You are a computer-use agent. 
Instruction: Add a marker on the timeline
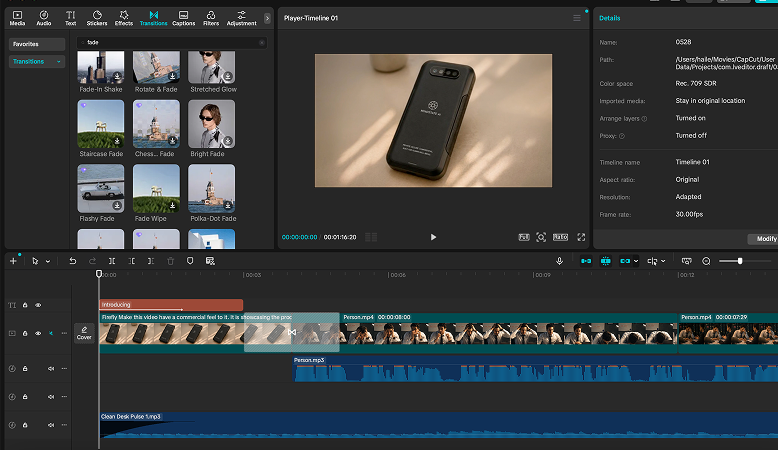coord(190,261)
